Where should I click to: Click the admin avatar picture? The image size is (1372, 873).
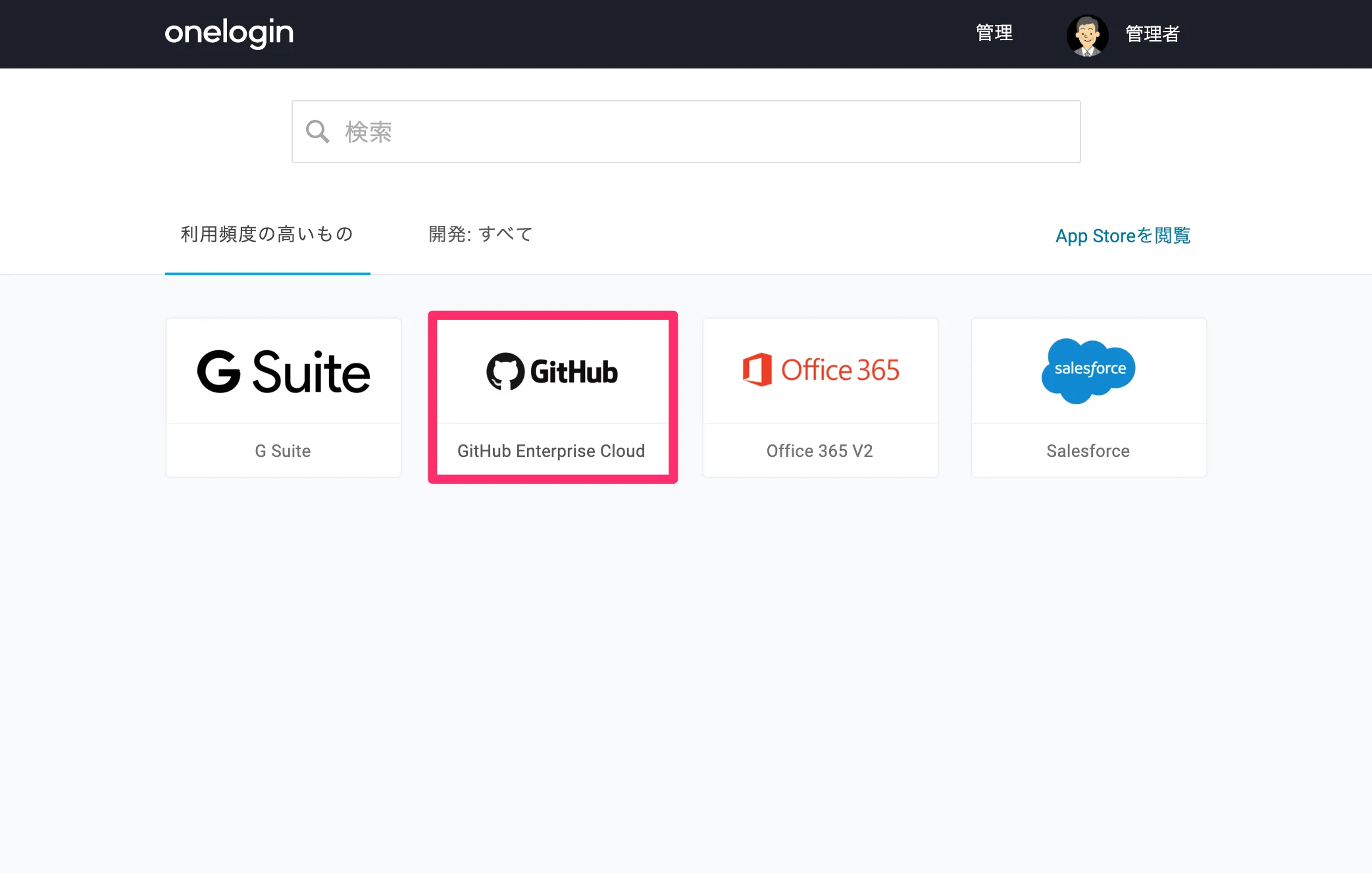coord(1087,35)
